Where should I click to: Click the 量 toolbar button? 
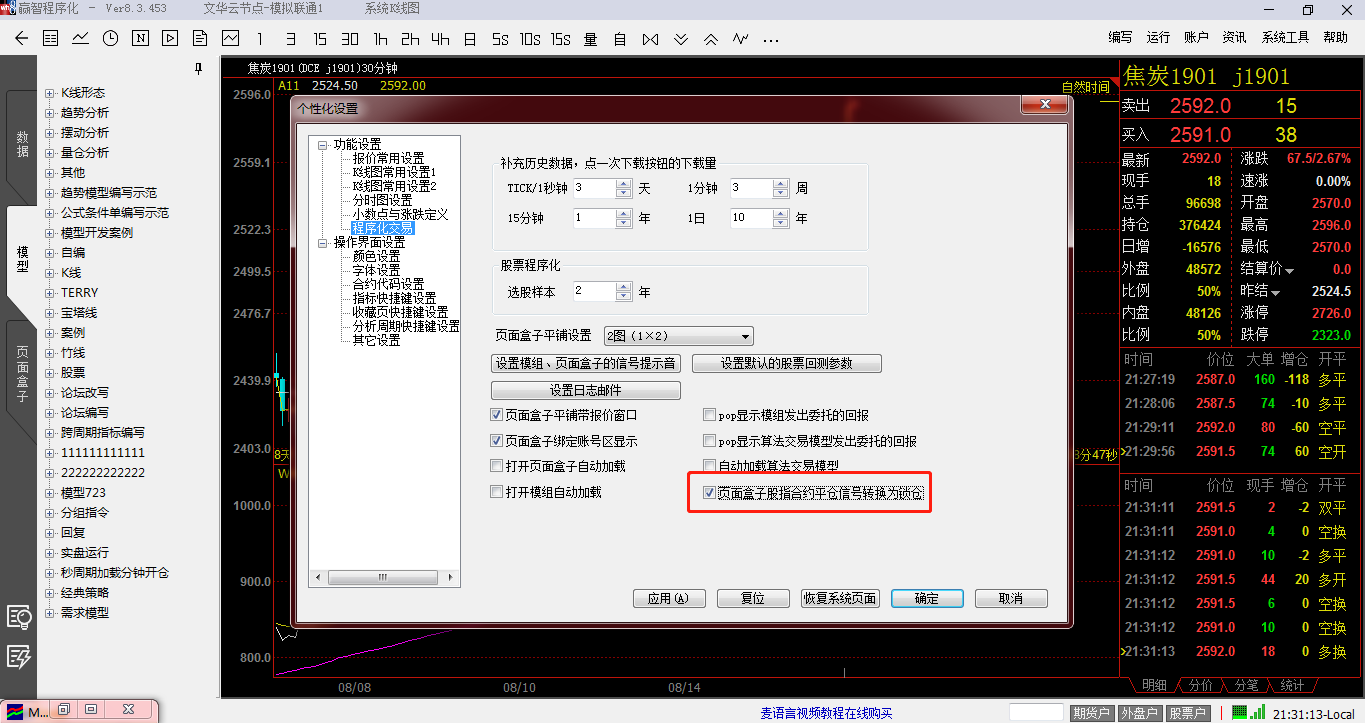click(590, 39)
